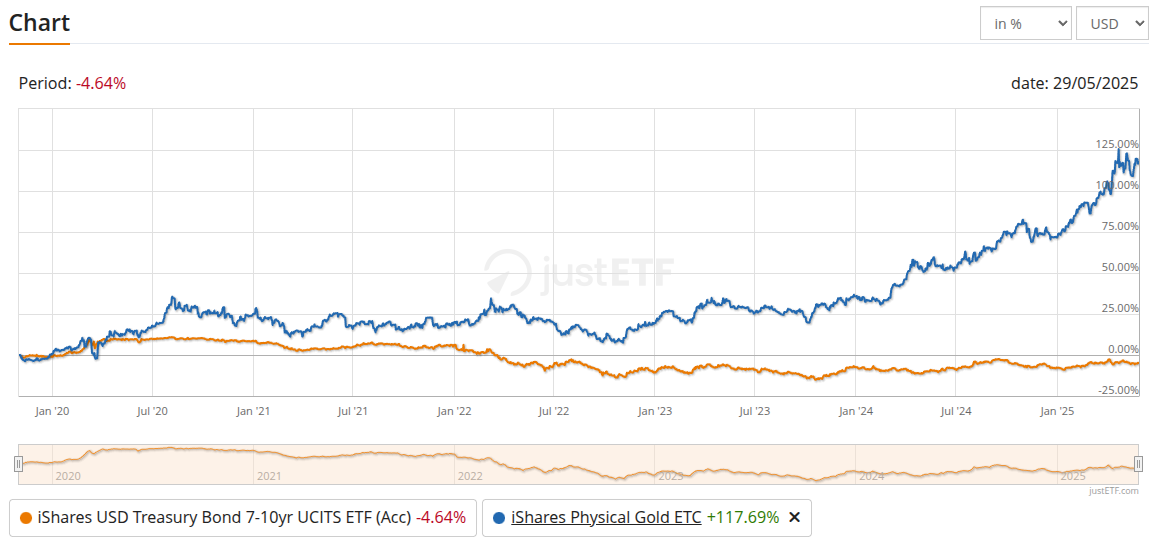Click the Jul '20 x-axis label
This screenshot has height=542, width=1153.
[152, 411]
